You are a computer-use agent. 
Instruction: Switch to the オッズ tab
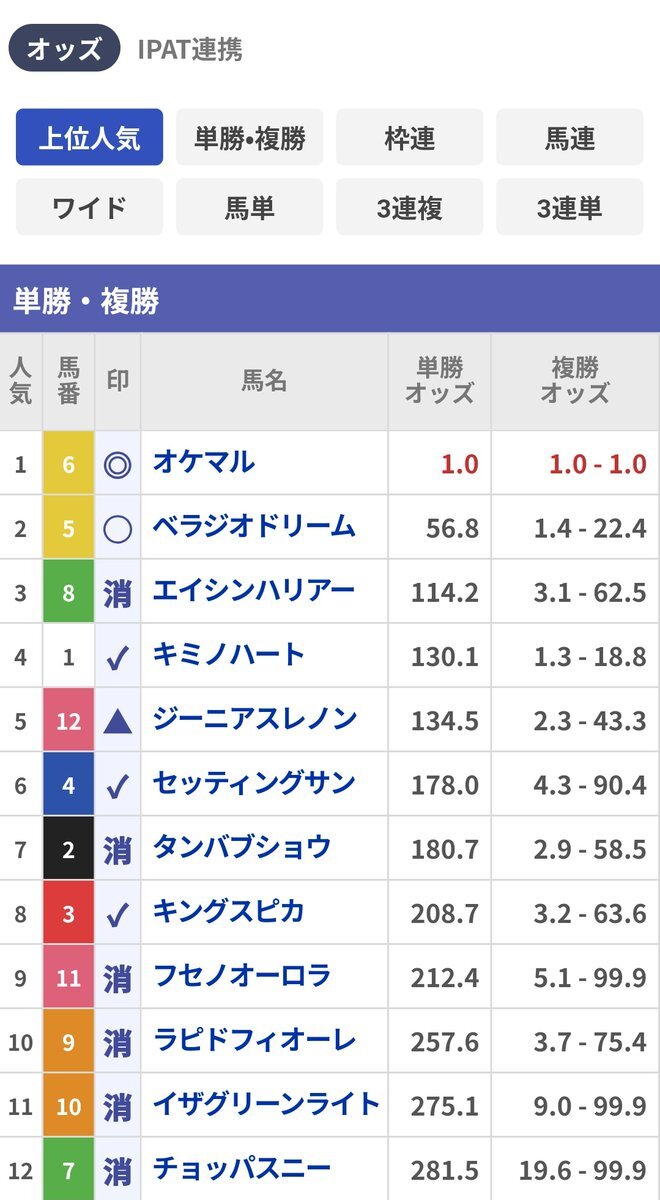65,48
